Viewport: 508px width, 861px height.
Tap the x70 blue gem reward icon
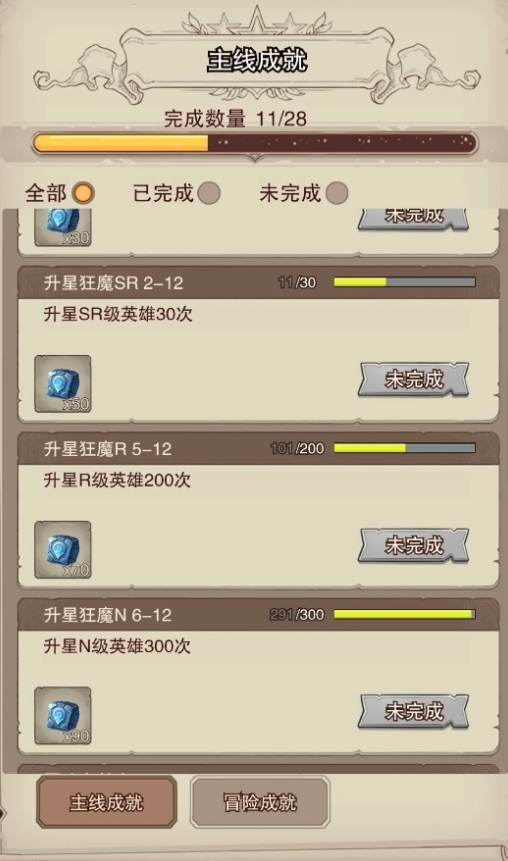point(63,550)
